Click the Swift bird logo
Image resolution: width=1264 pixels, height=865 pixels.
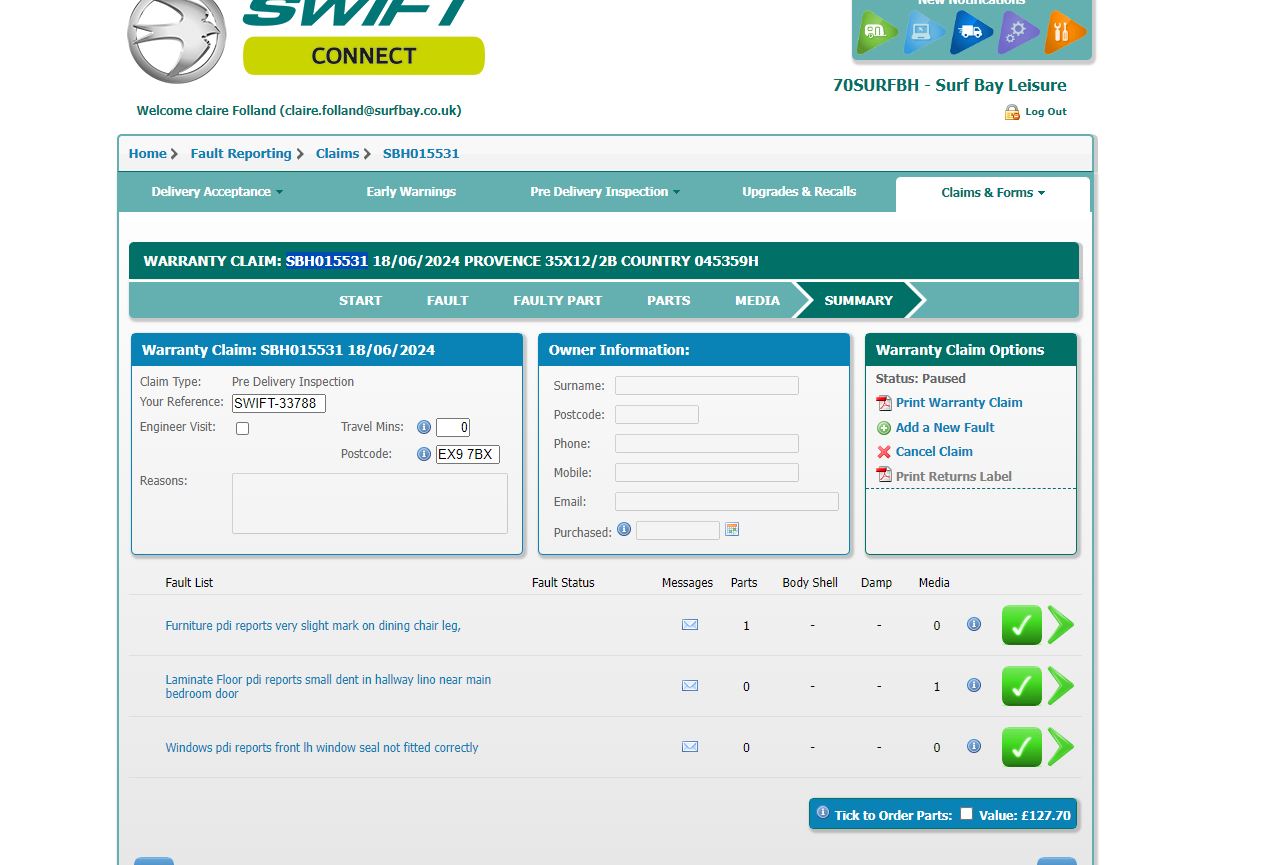177,38
